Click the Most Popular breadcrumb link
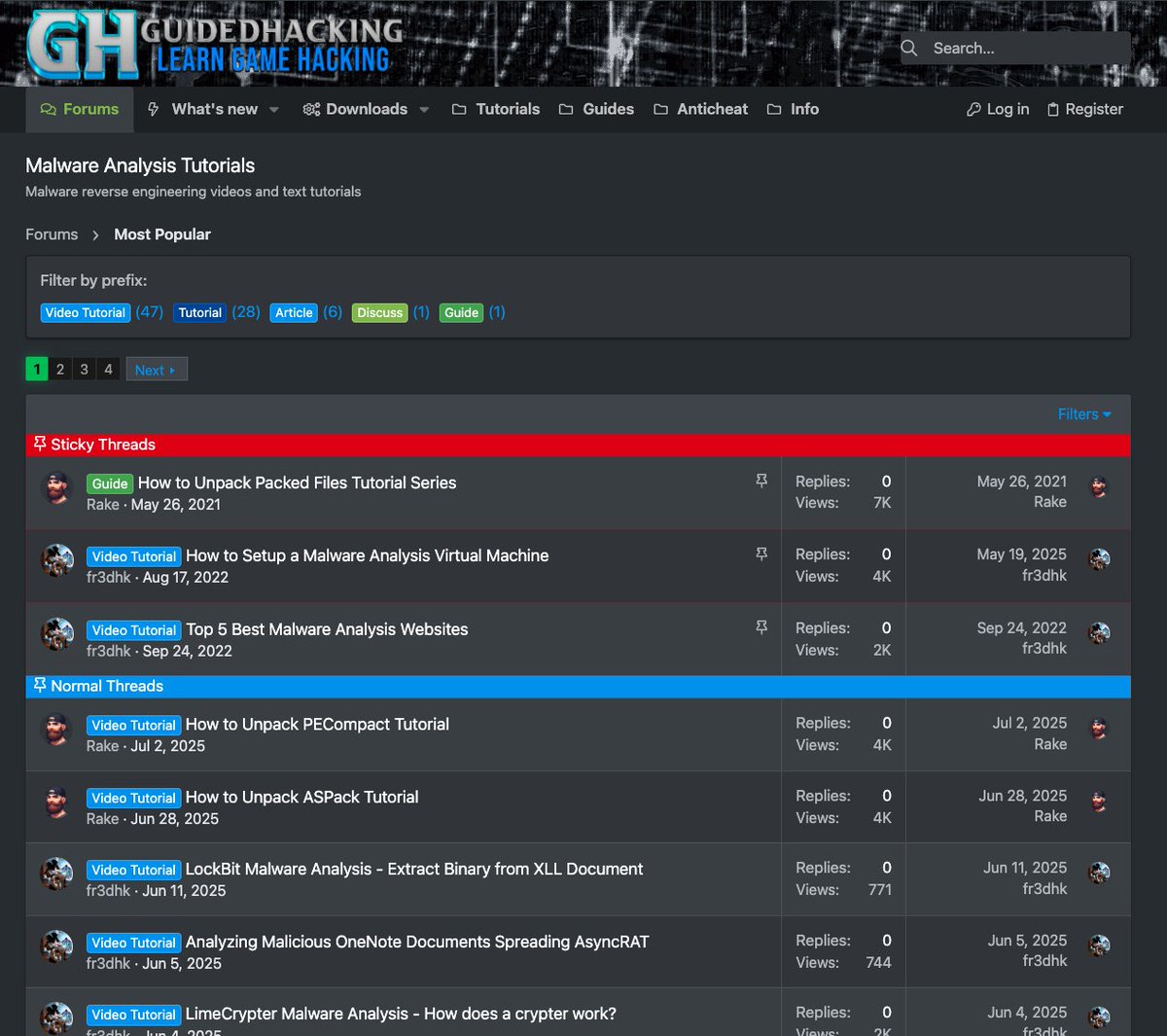 click(x=162, y=234)
